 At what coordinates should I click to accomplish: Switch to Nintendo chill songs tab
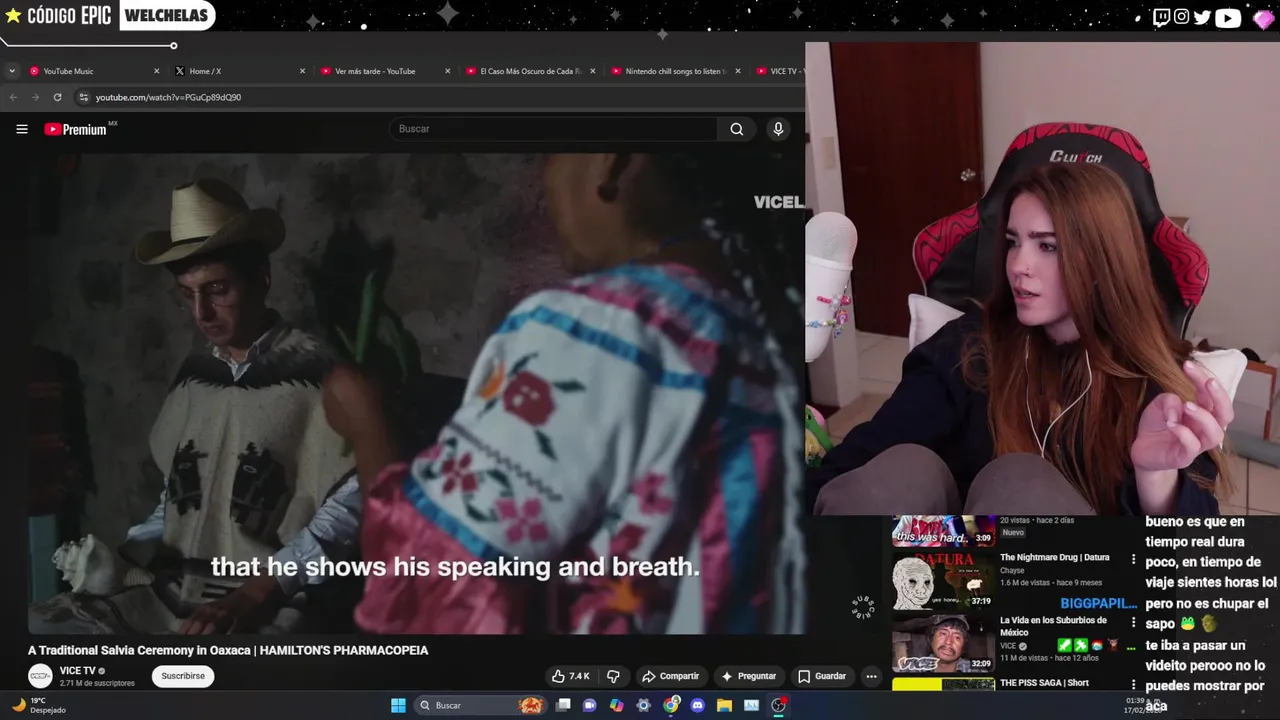tap(675, 71)
